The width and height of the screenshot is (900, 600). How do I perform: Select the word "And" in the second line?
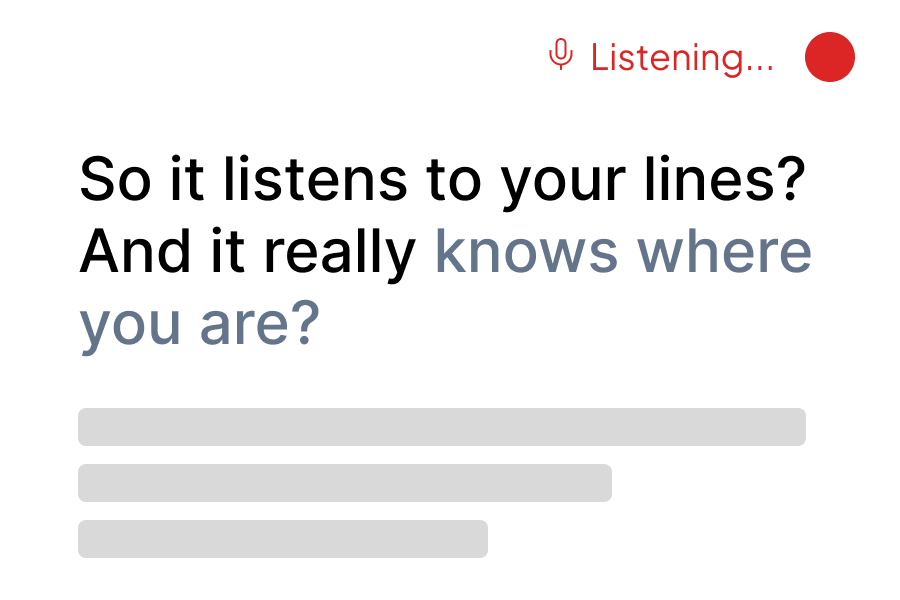(x=135, y=251)
